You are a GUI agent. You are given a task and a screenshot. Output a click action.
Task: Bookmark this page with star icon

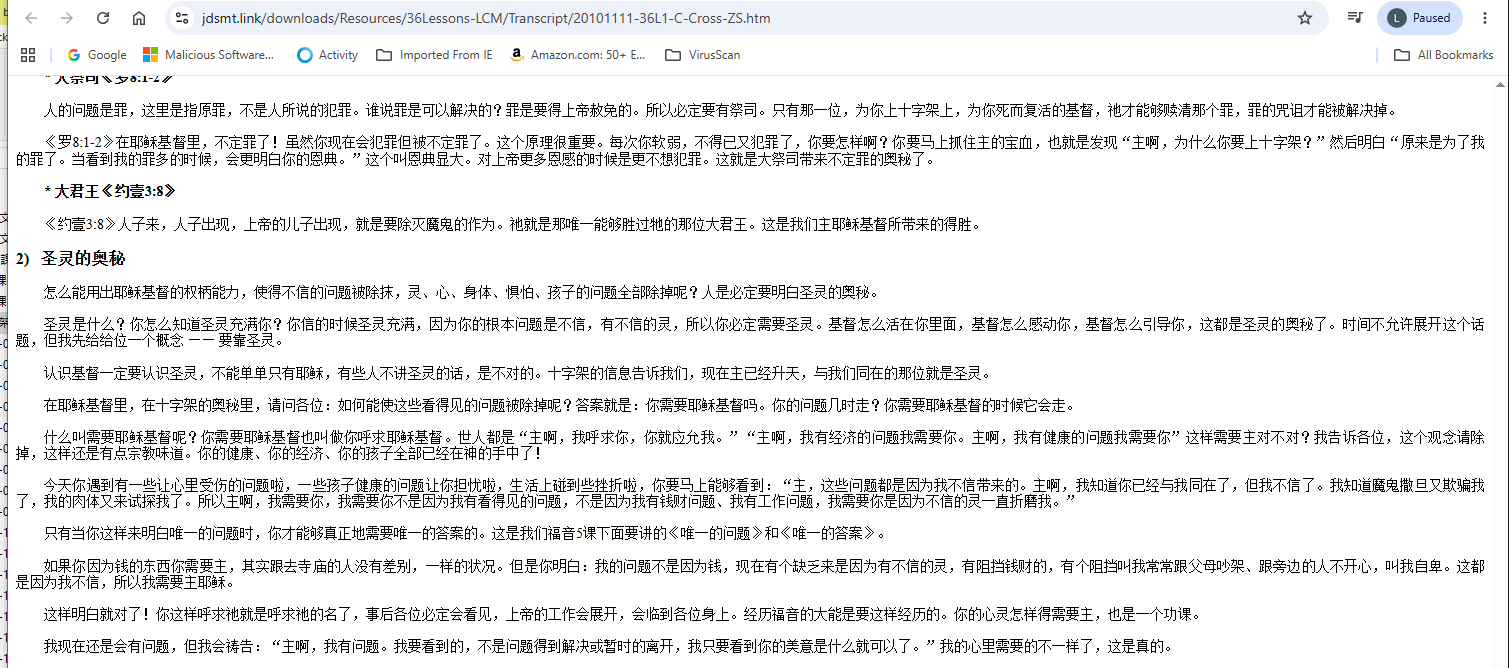pos(1304,18)
